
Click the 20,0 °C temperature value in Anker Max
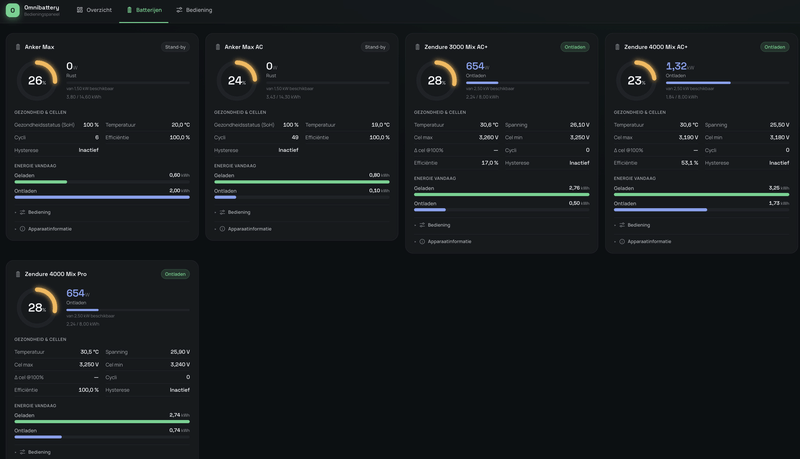pyautogui.click(x=181, y=125)
